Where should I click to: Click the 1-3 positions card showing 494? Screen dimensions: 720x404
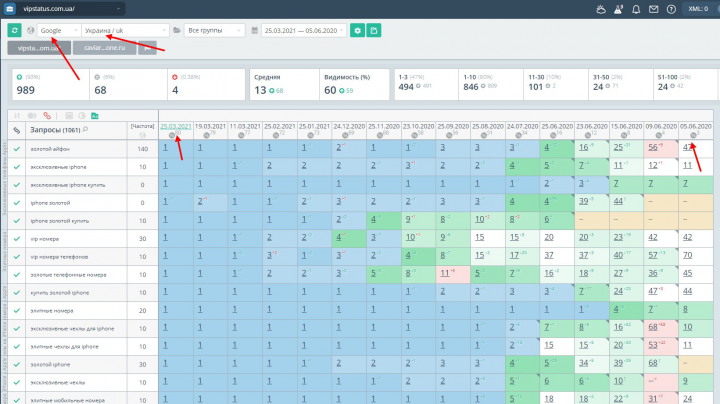click(426, 84)
